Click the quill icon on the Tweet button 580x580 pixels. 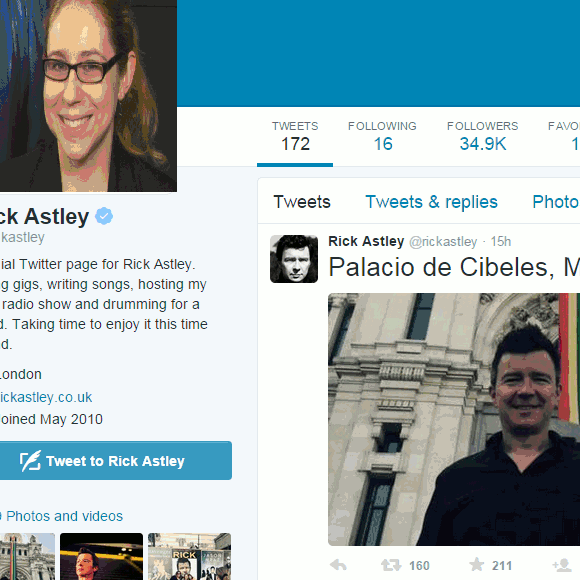coord(30,461)
